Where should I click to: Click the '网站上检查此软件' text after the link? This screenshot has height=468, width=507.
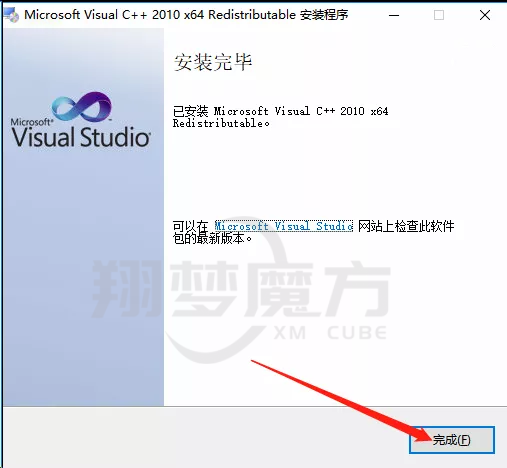406,226
